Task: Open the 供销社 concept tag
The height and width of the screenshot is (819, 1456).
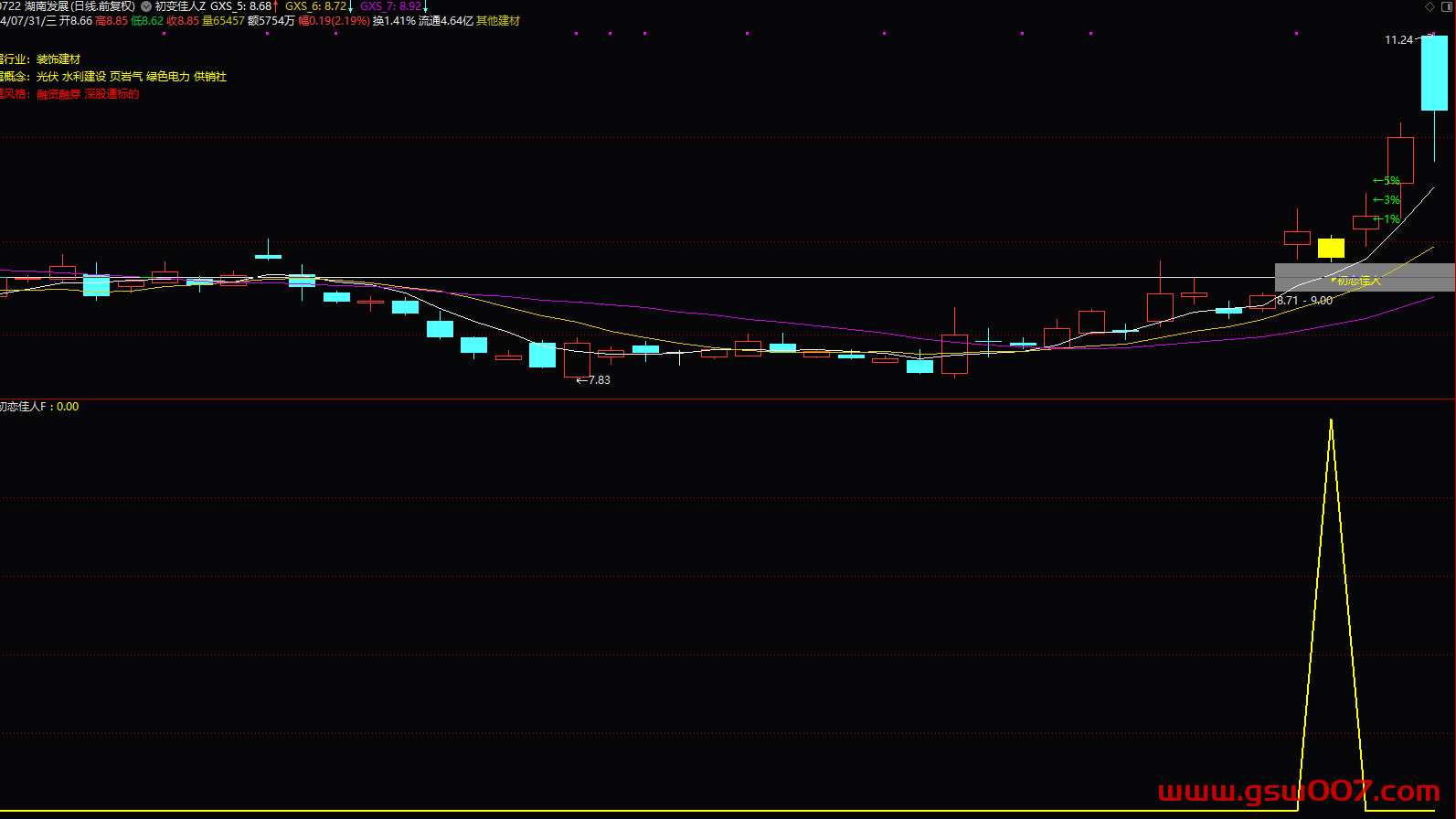Action: (x=210, y=77)
